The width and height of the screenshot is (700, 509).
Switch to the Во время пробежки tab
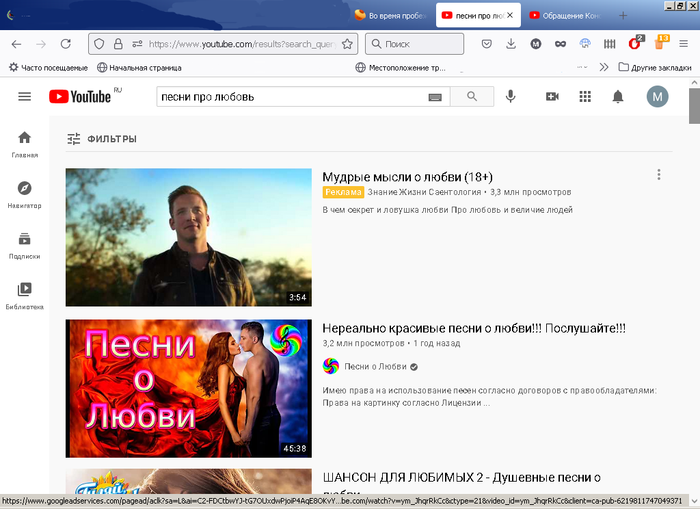click(x=392, y=15)
